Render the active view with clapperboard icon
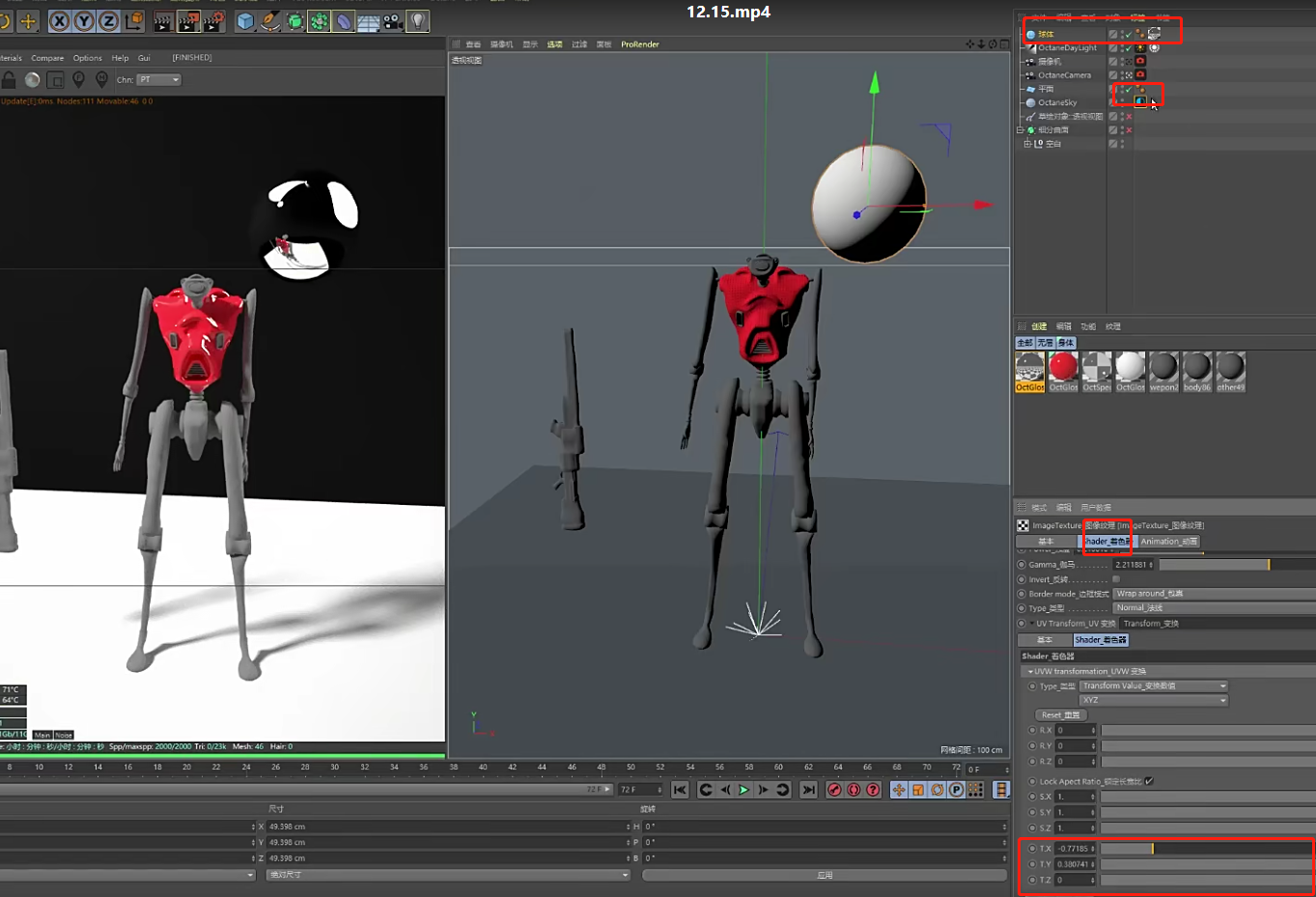 [163, 20]
